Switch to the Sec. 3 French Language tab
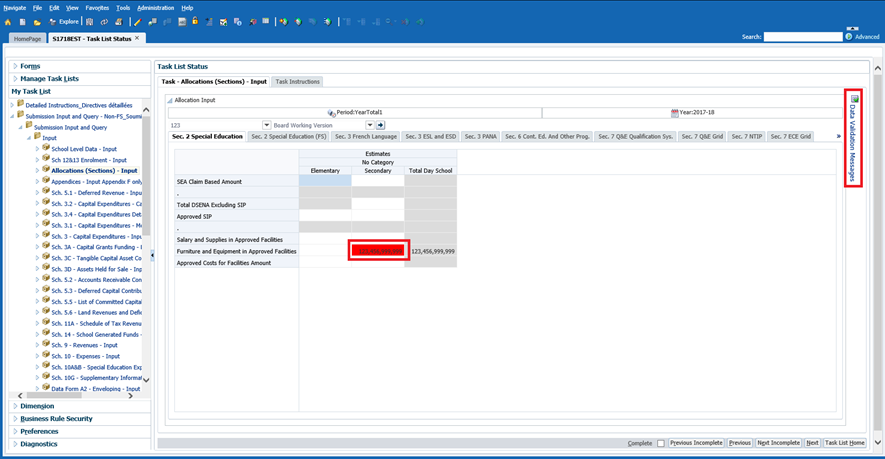This screenshot has width=885, height=459. click(x=366, y=136)
